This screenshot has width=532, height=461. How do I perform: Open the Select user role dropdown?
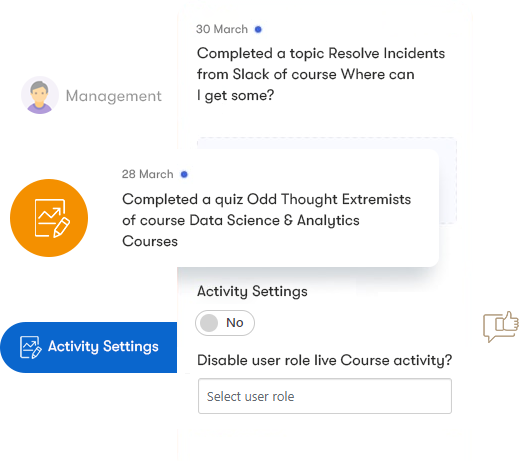coord(325,396)
